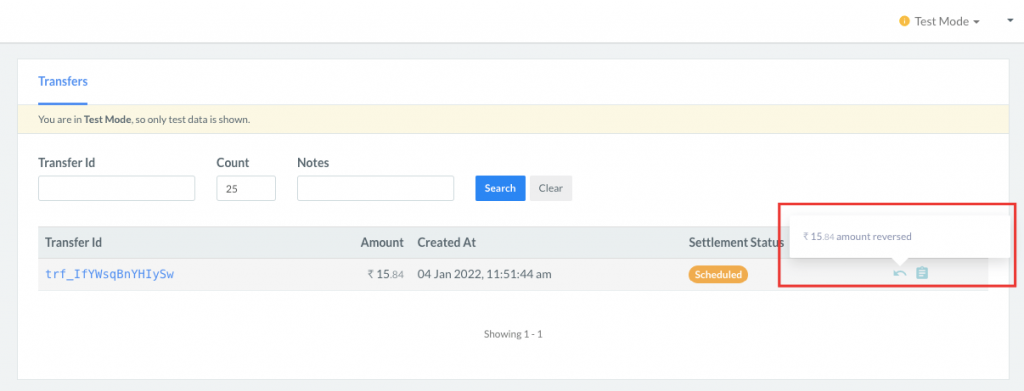Click the Search button
This screenshot has width=1024, height=391.
pos(500,188)
